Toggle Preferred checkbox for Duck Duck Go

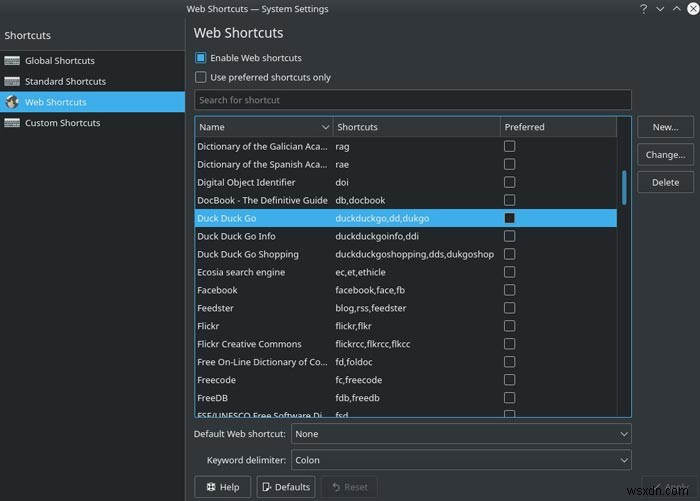pos(509,218)
